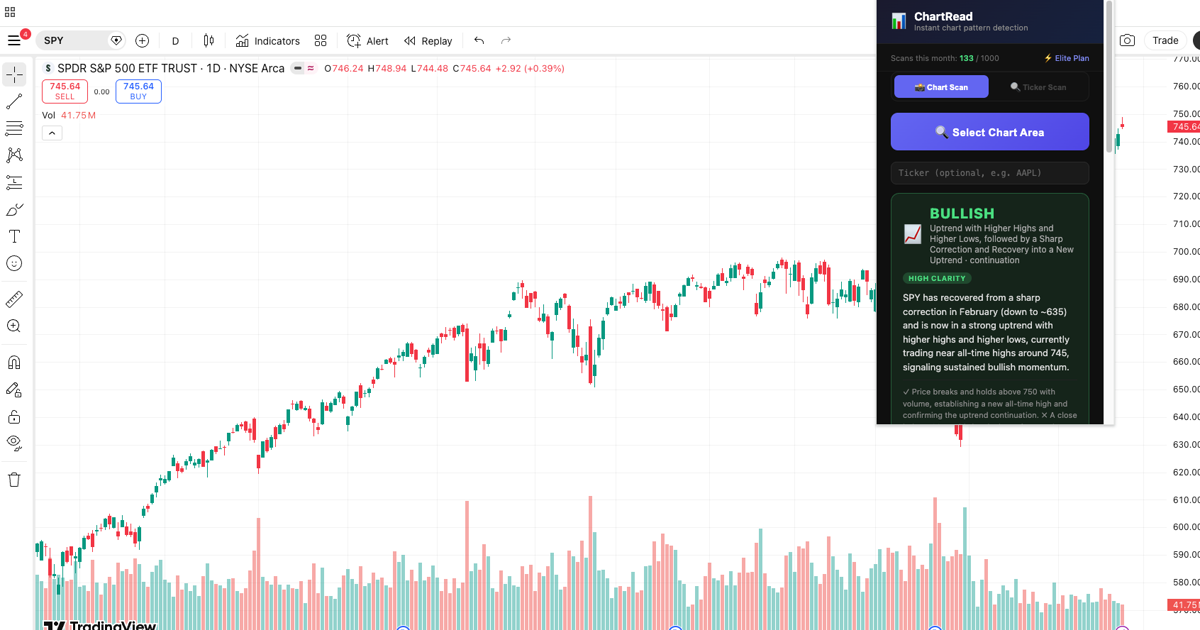Select the trend line tool
Viewport: 1200px width, 630px height.
(14, 102)
